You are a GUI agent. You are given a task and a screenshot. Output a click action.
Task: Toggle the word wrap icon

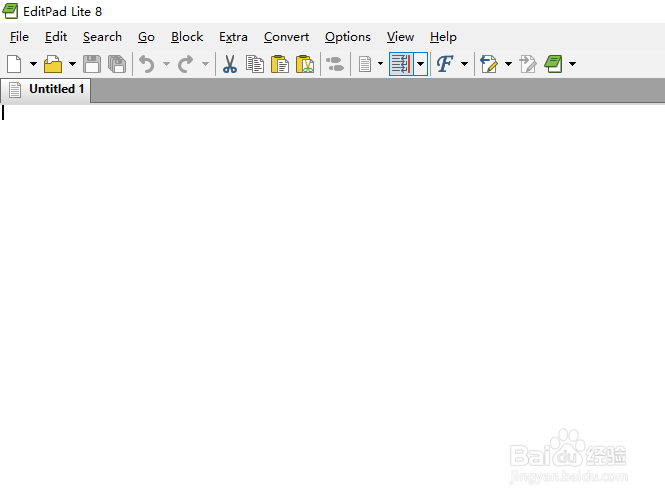tap(401, 64)
